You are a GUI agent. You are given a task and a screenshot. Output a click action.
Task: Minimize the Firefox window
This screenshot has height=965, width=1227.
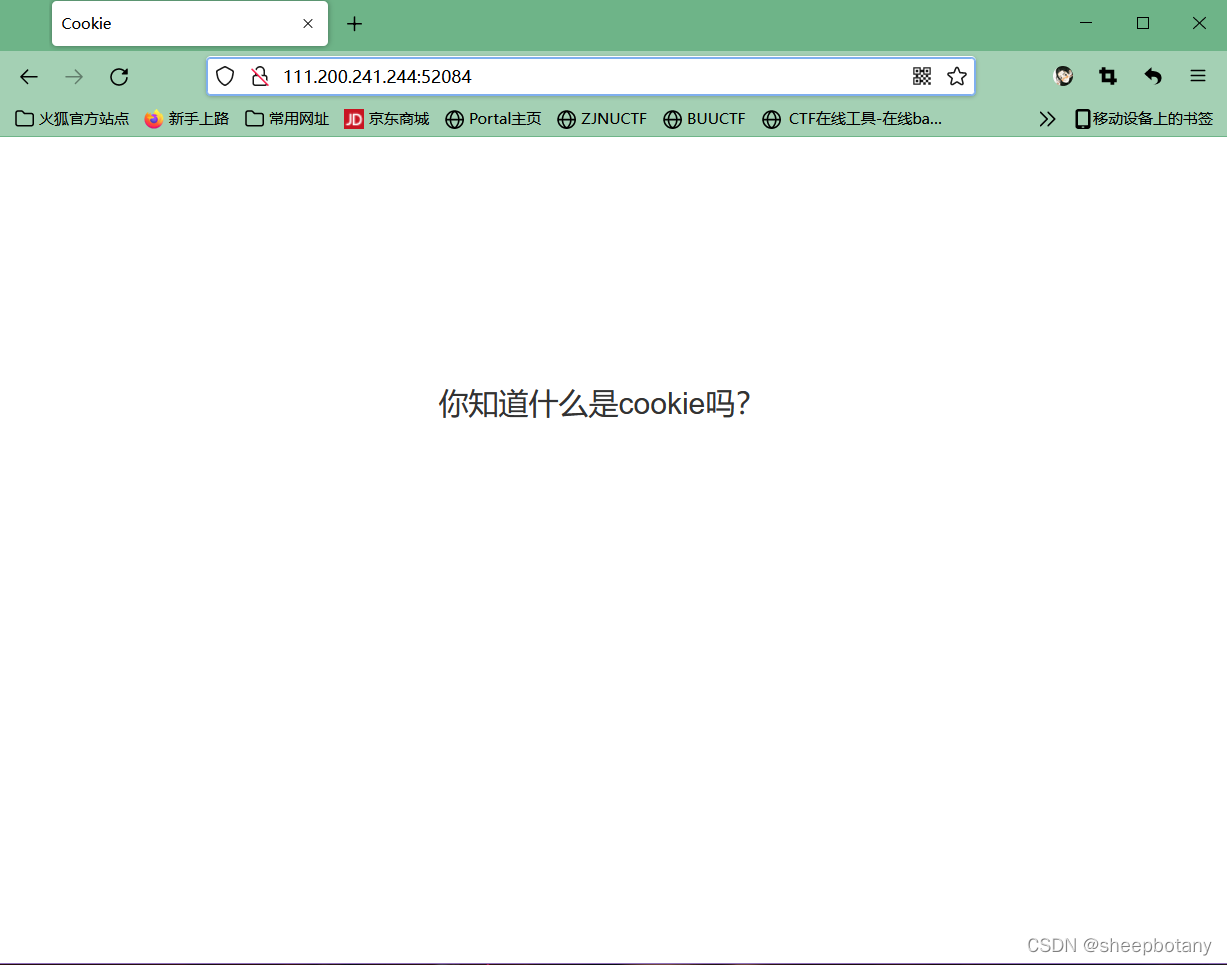1086,23
